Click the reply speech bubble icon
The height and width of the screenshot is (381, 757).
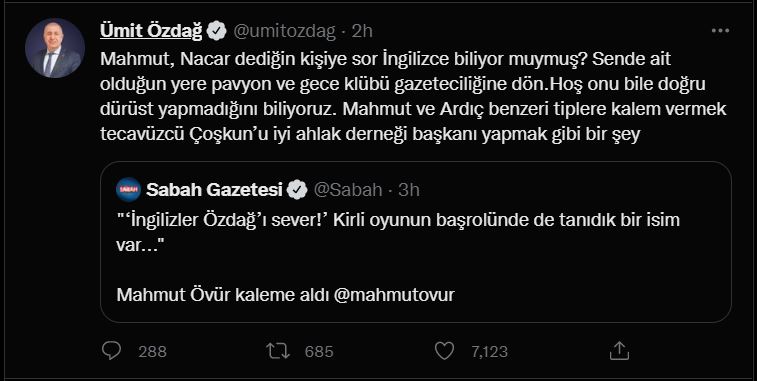click(112, 351)
